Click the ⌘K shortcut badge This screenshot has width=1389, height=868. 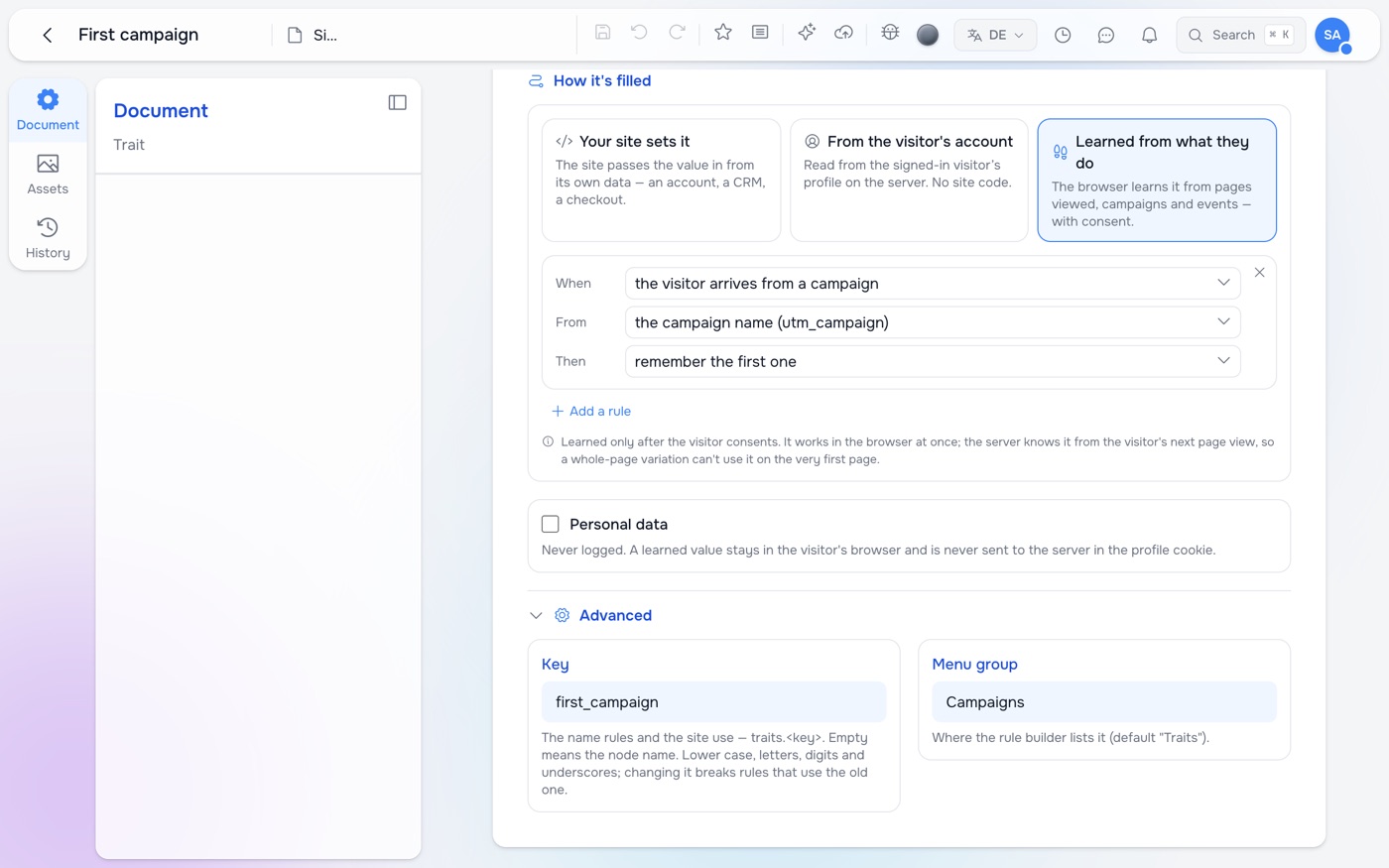[x=1279, y=35]
